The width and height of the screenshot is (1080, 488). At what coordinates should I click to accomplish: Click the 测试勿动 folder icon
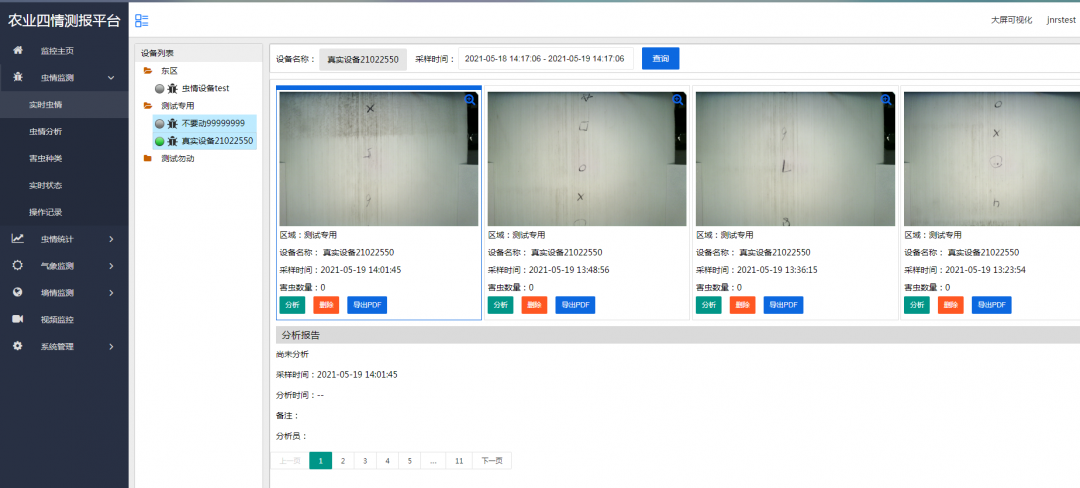147,158
